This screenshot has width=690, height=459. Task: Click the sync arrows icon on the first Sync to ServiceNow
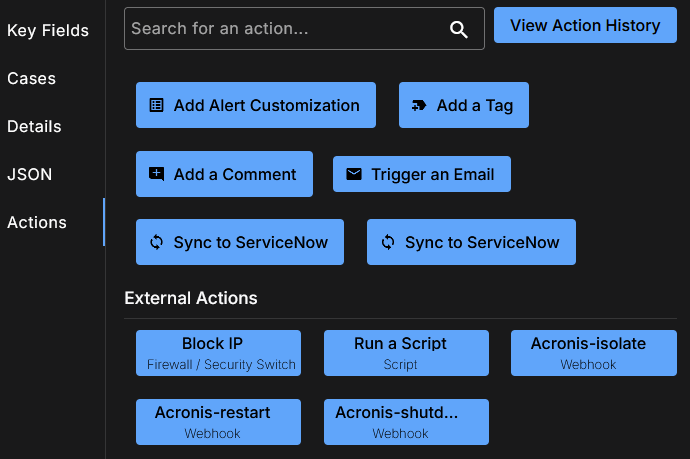[156, 242]
